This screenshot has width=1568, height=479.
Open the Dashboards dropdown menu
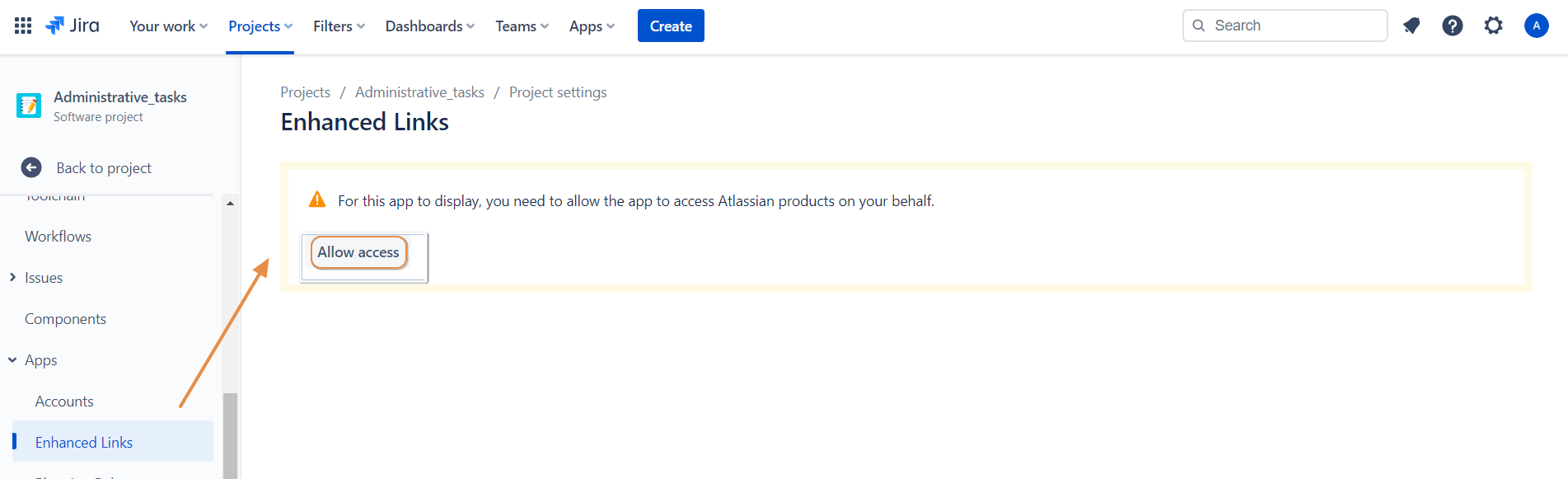pos(429,26)
